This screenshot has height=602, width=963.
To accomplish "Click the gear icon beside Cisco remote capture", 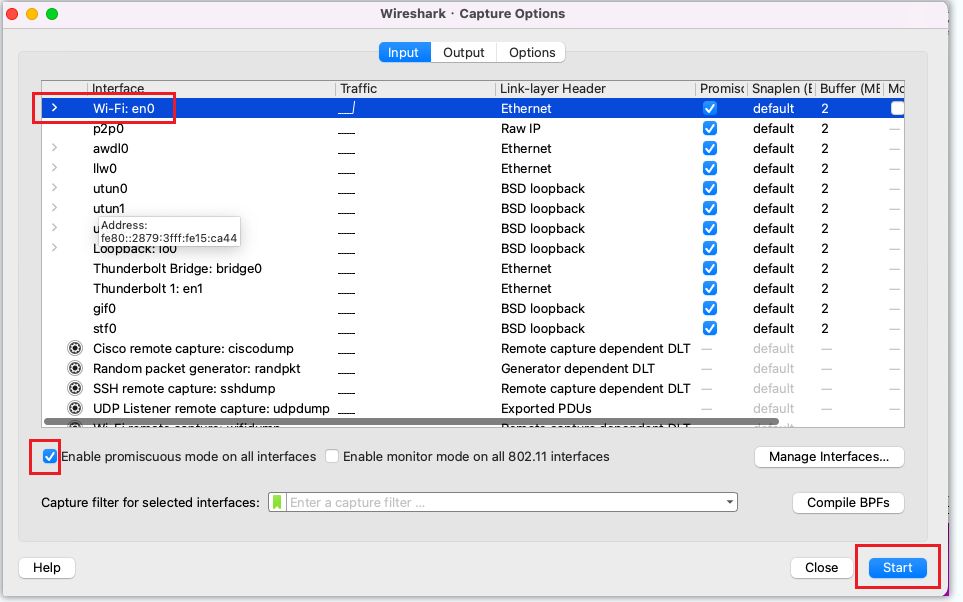I will 74,349.
